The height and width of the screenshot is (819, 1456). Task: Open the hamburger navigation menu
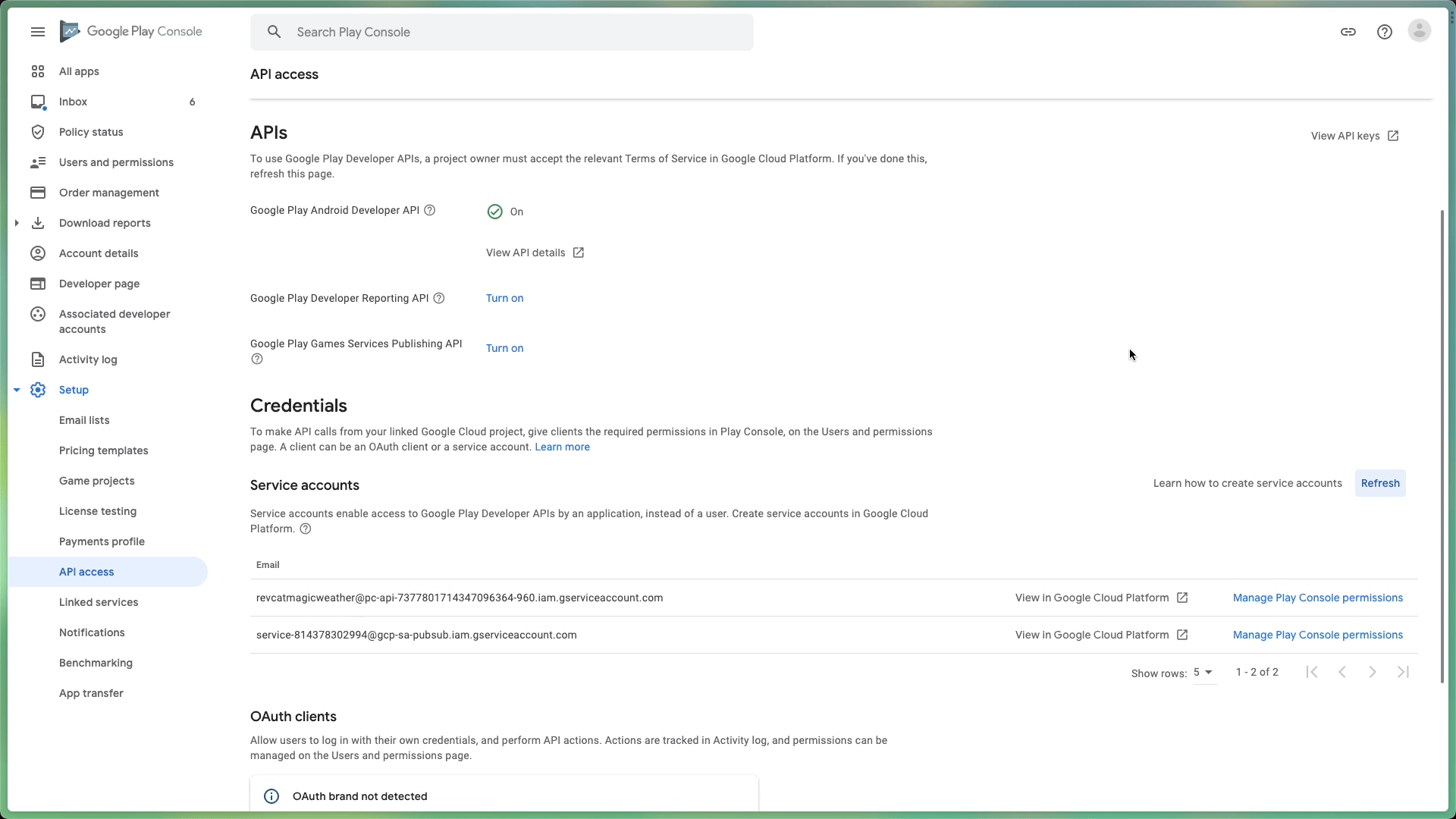[x=38, y=32]
